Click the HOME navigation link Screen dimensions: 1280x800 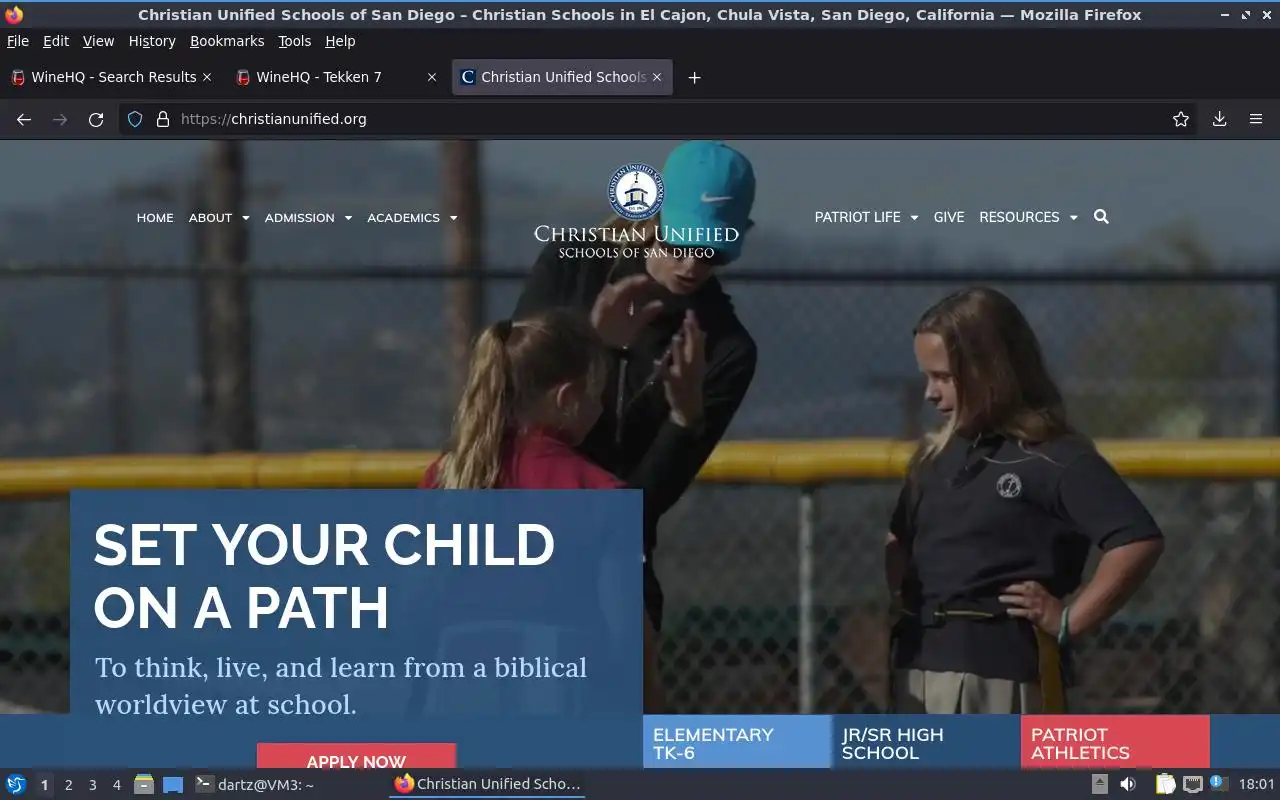point(155,218)
